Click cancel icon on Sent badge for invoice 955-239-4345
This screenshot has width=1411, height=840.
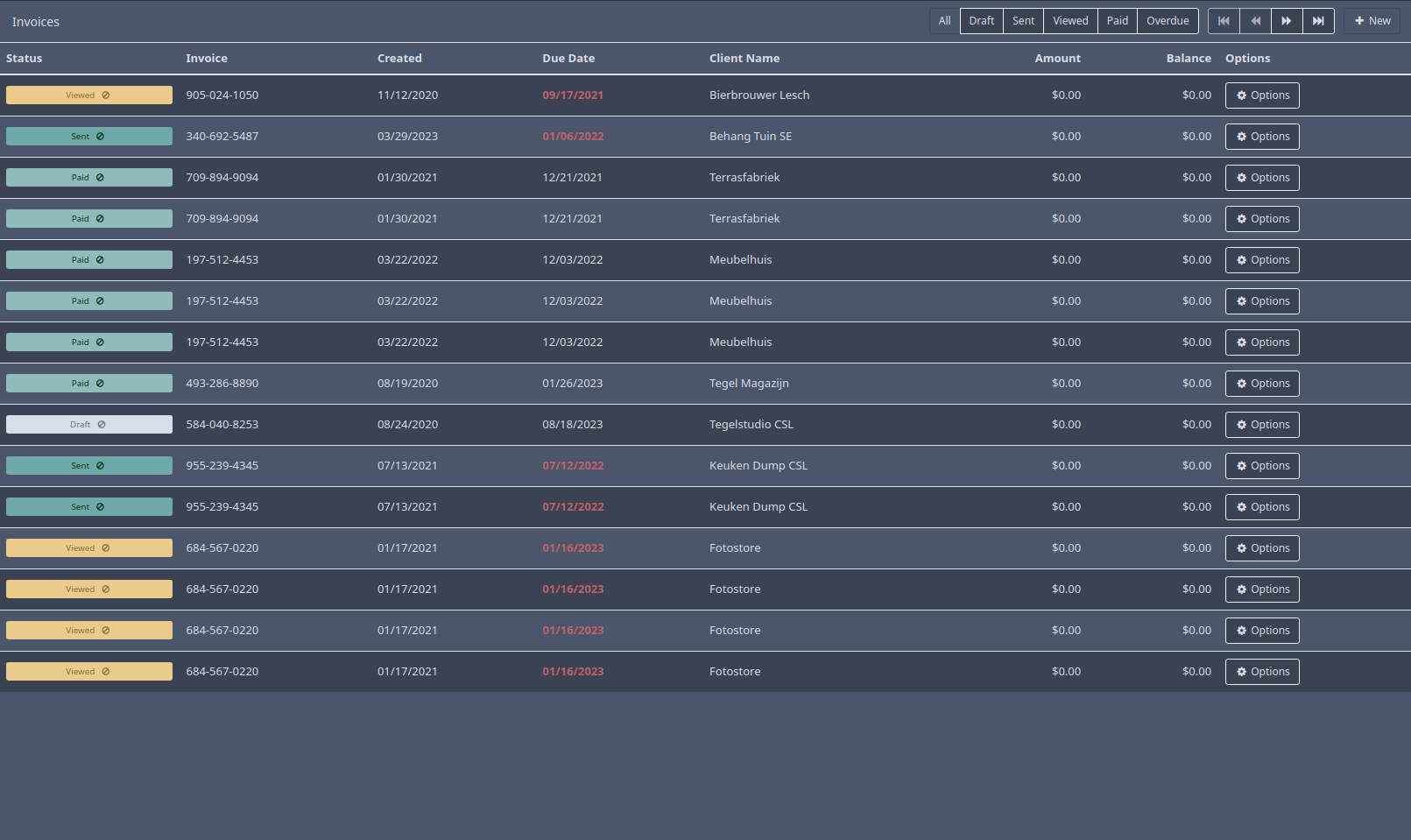pyautogui.click(x=100, y=465)
